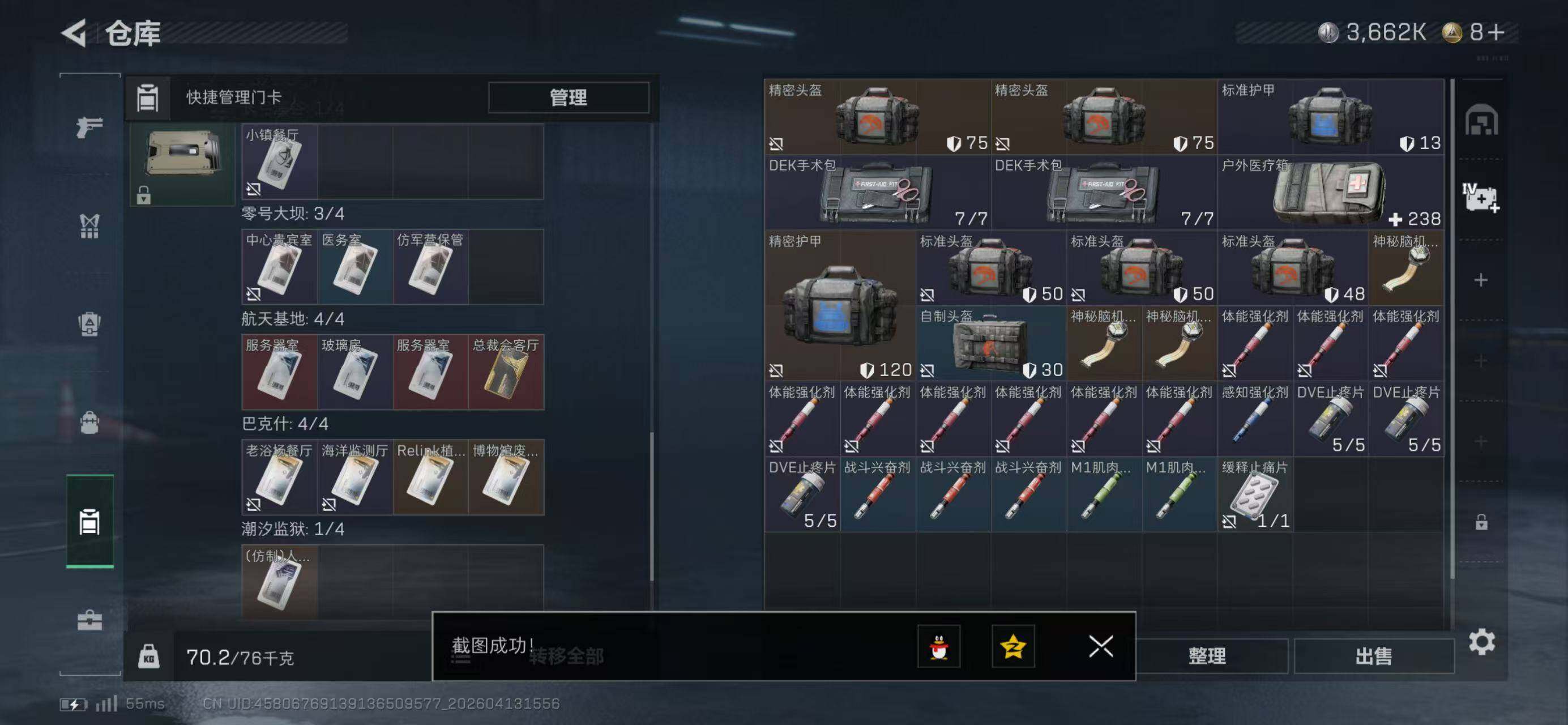Open the weapons tab pistol icon

pos(89,127)
